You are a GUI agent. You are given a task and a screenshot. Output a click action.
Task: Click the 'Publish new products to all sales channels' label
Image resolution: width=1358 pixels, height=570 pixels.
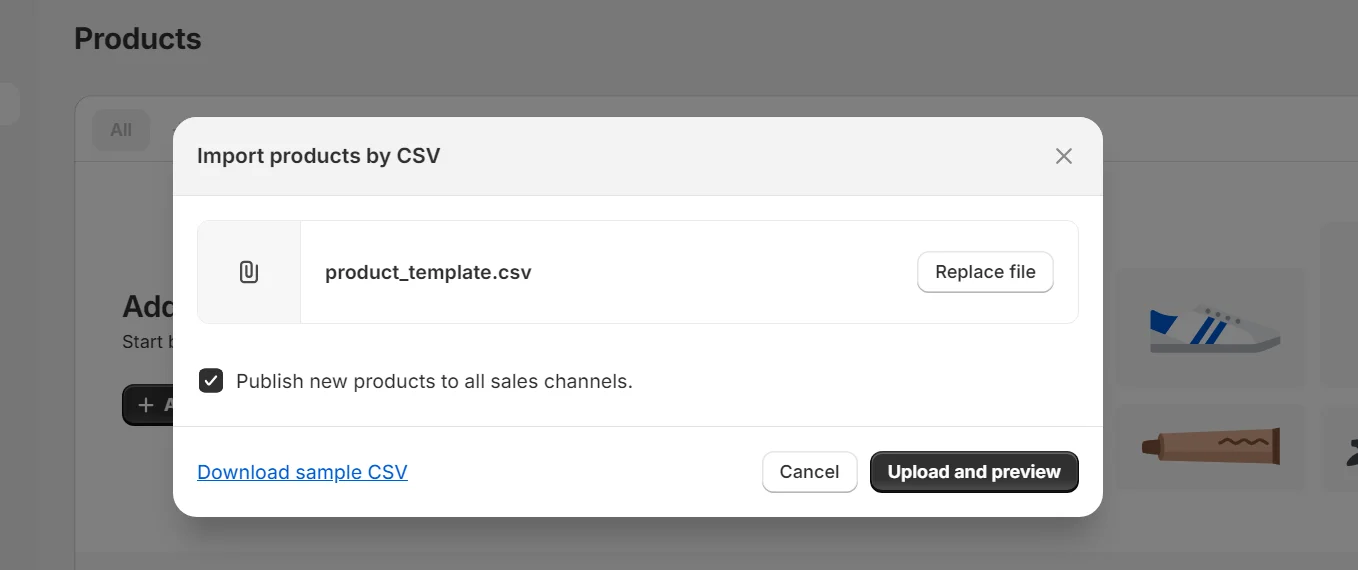click(434, 381)
